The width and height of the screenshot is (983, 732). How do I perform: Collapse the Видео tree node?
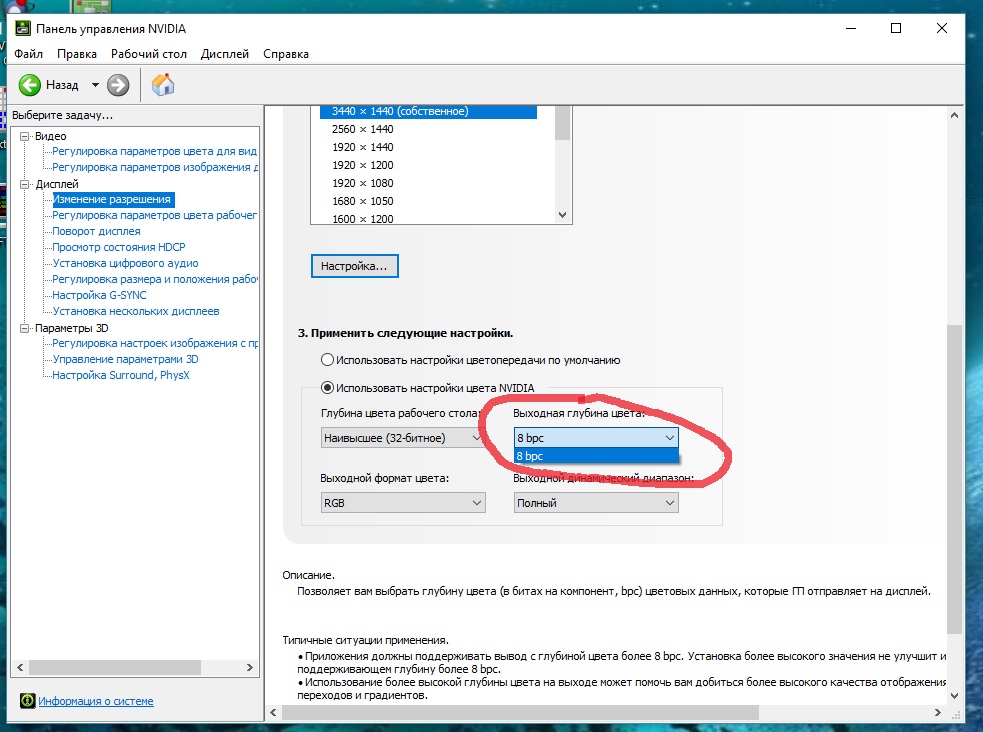(x=24, y=136)
